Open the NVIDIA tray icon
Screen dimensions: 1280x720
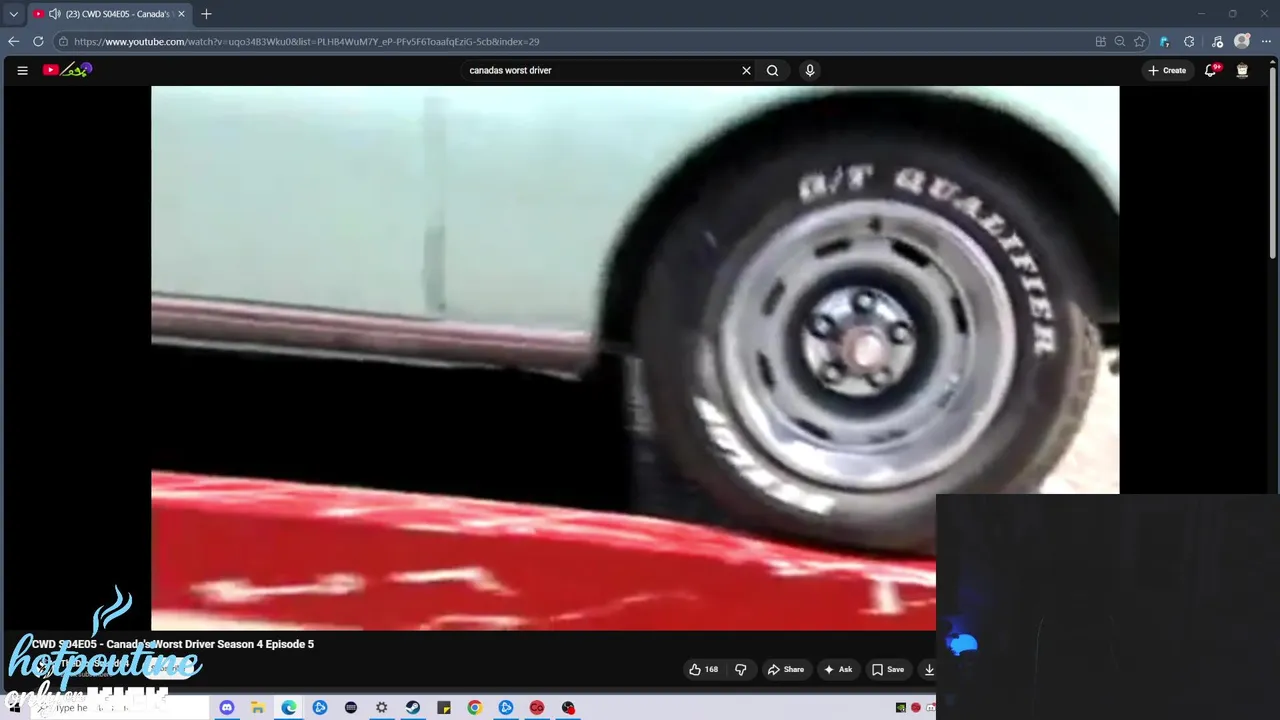[900, 707]
